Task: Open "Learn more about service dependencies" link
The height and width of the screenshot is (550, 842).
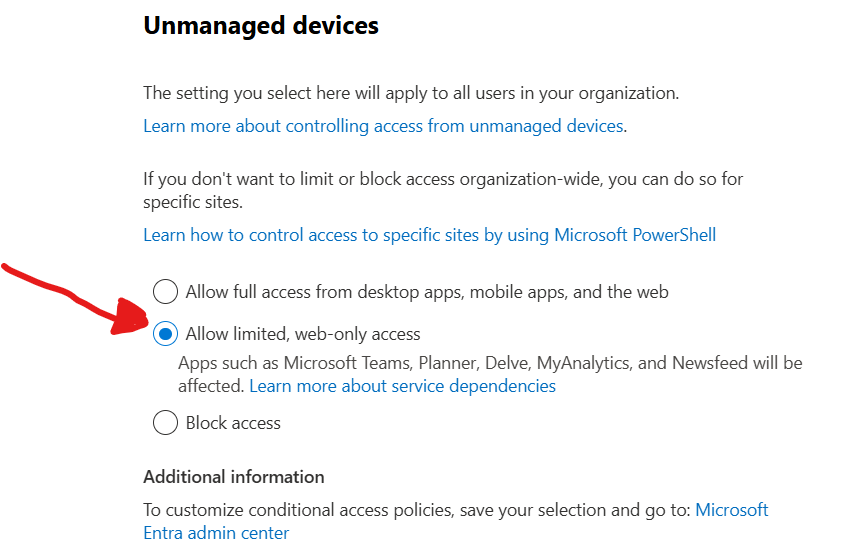Action: pyautogui.click(x=402, y=386)
